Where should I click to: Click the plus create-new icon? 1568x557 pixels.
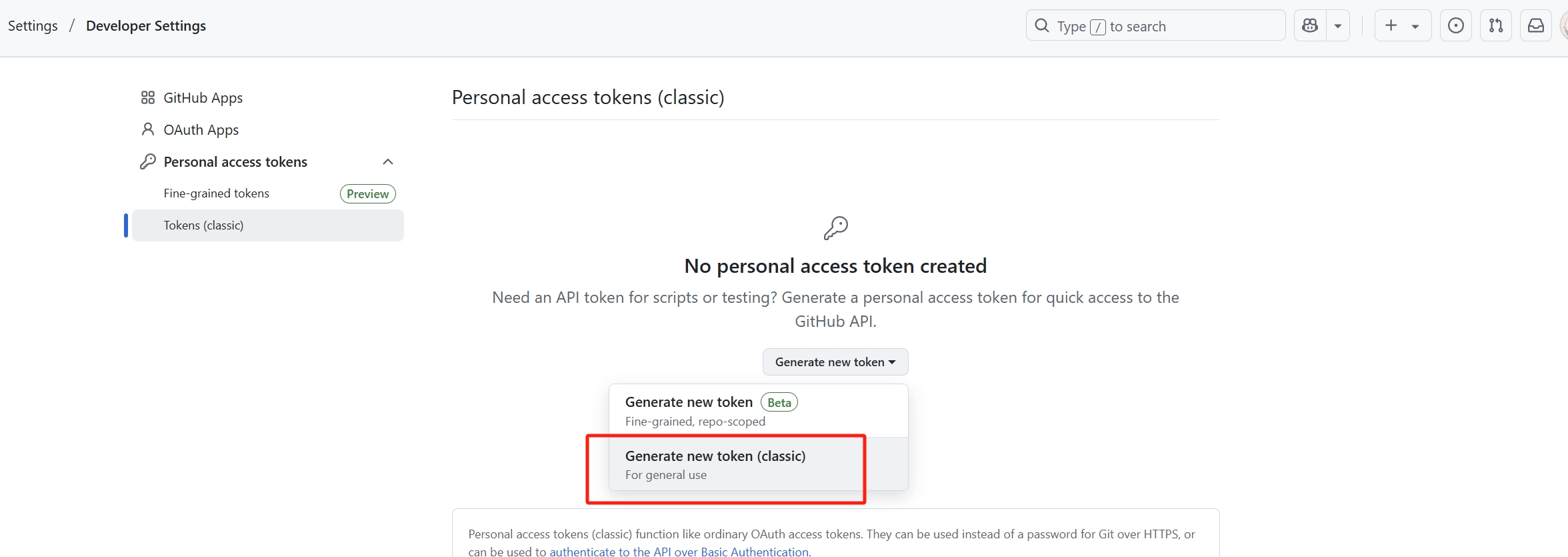point(1391,26)
